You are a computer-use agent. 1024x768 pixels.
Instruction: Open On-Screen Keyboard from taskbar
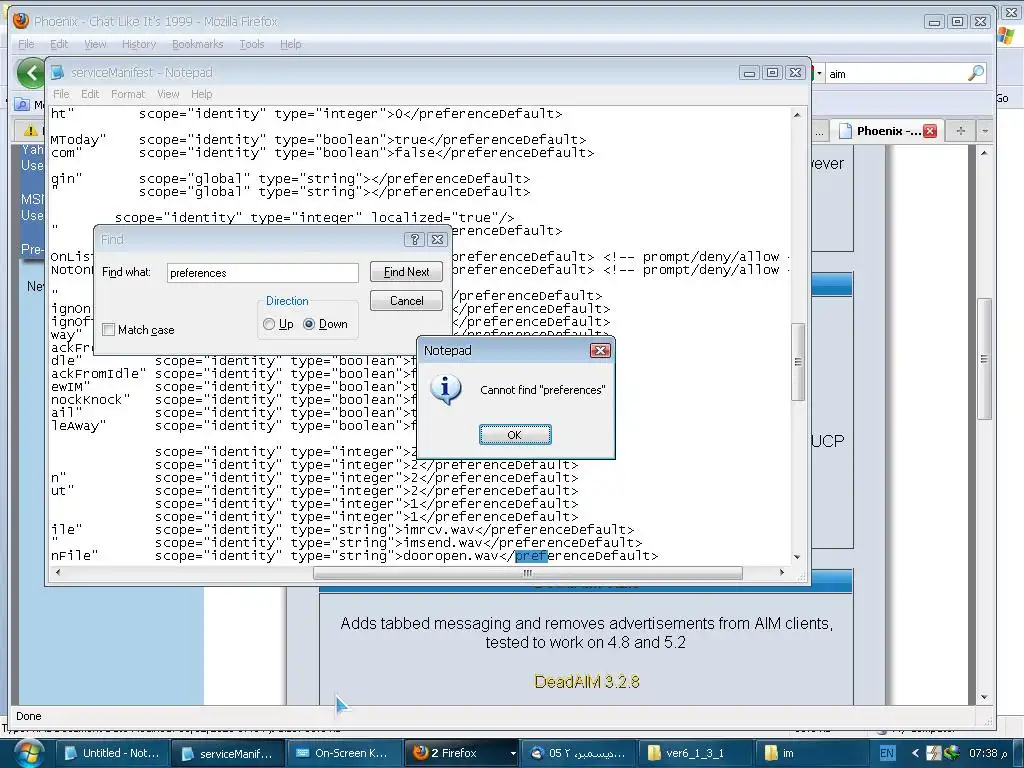[x=344, y=753]
